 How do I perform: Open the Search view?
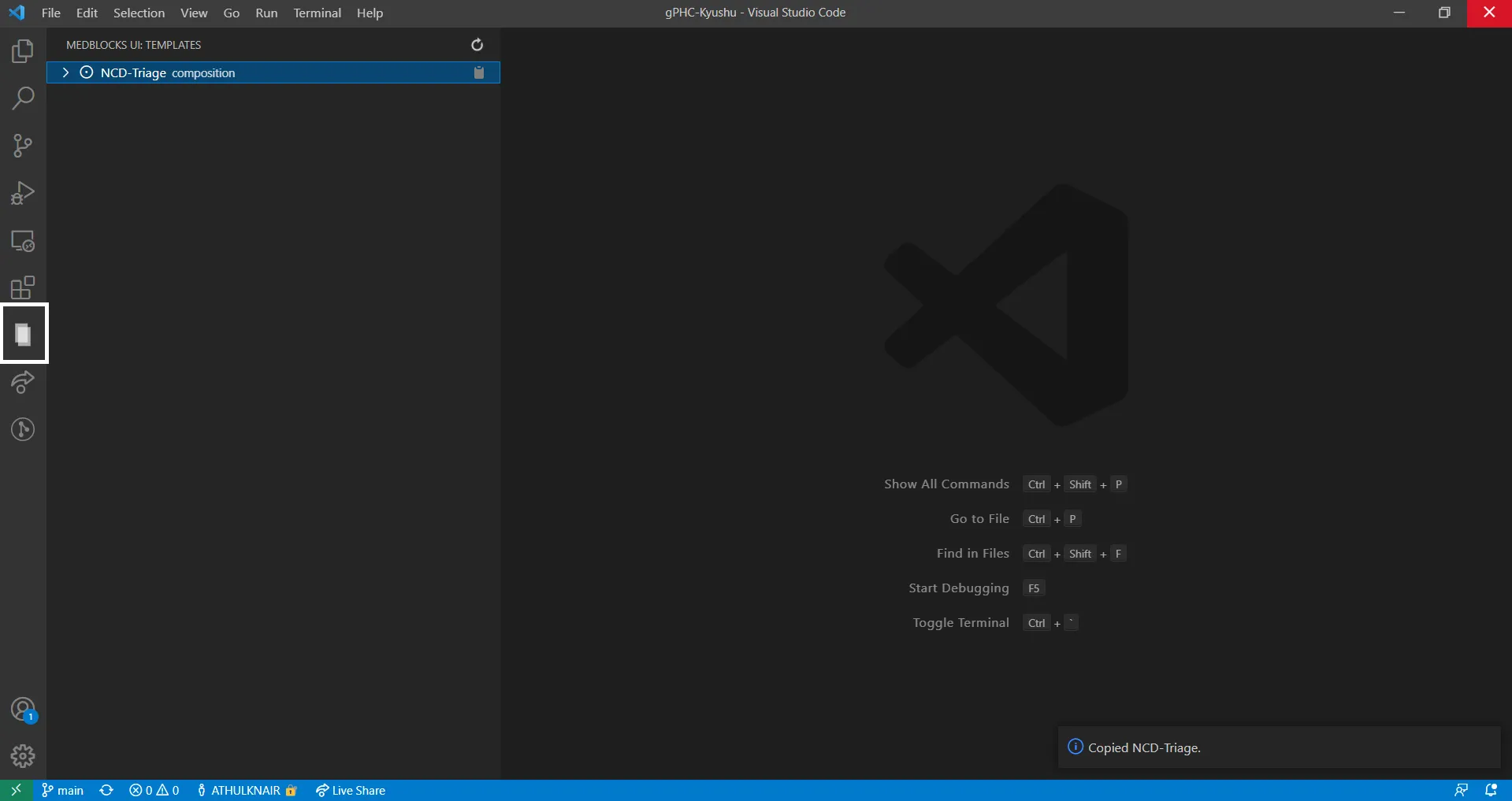pos(24,98)
